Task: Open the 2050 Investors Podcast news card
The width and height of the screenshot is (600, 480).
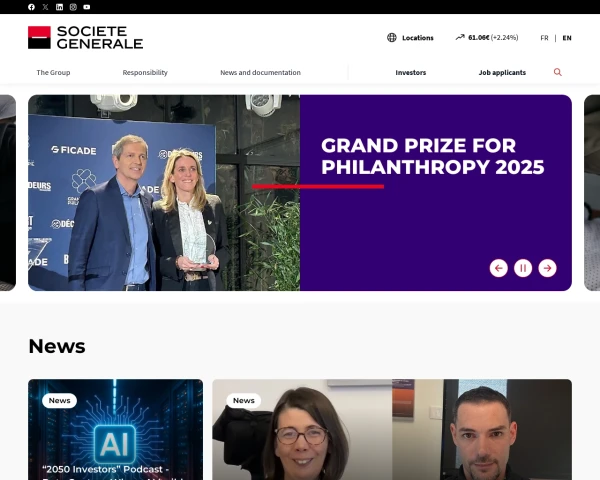Action: 116,429
